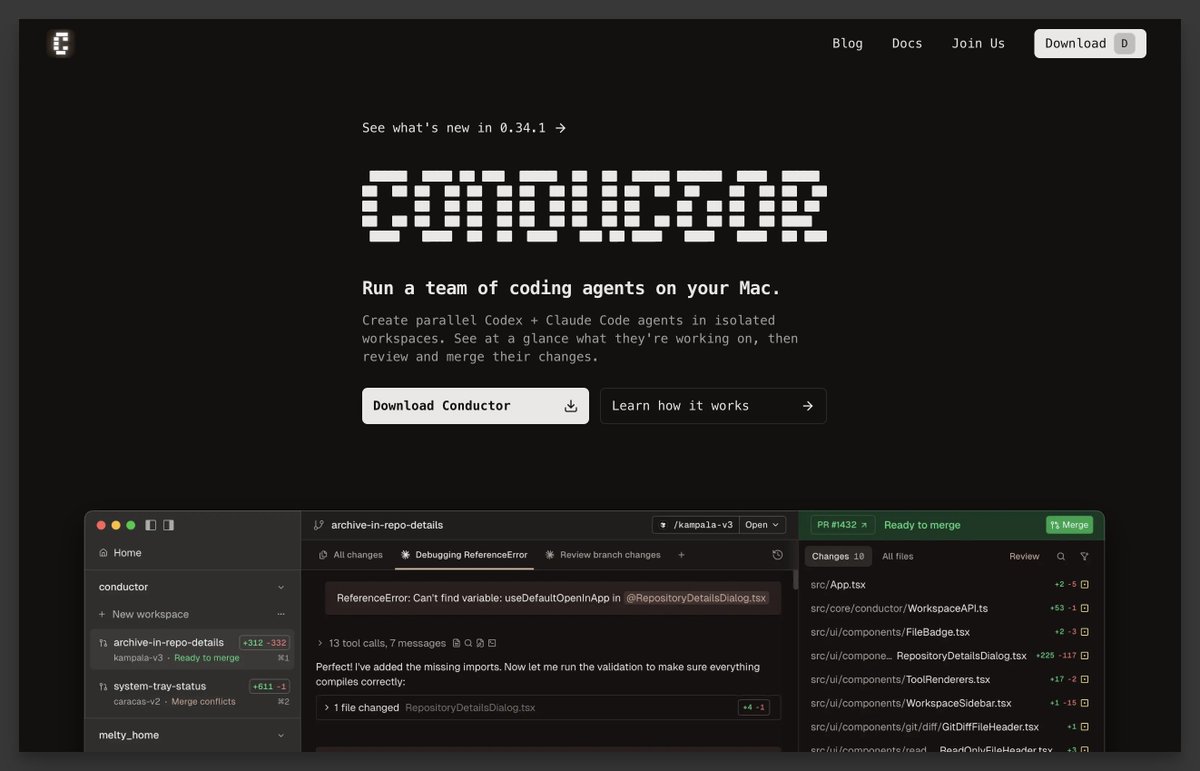1200x771 pixels.
Task: Select the archive-in-repo-details workspace
Action: coord(192,649)
